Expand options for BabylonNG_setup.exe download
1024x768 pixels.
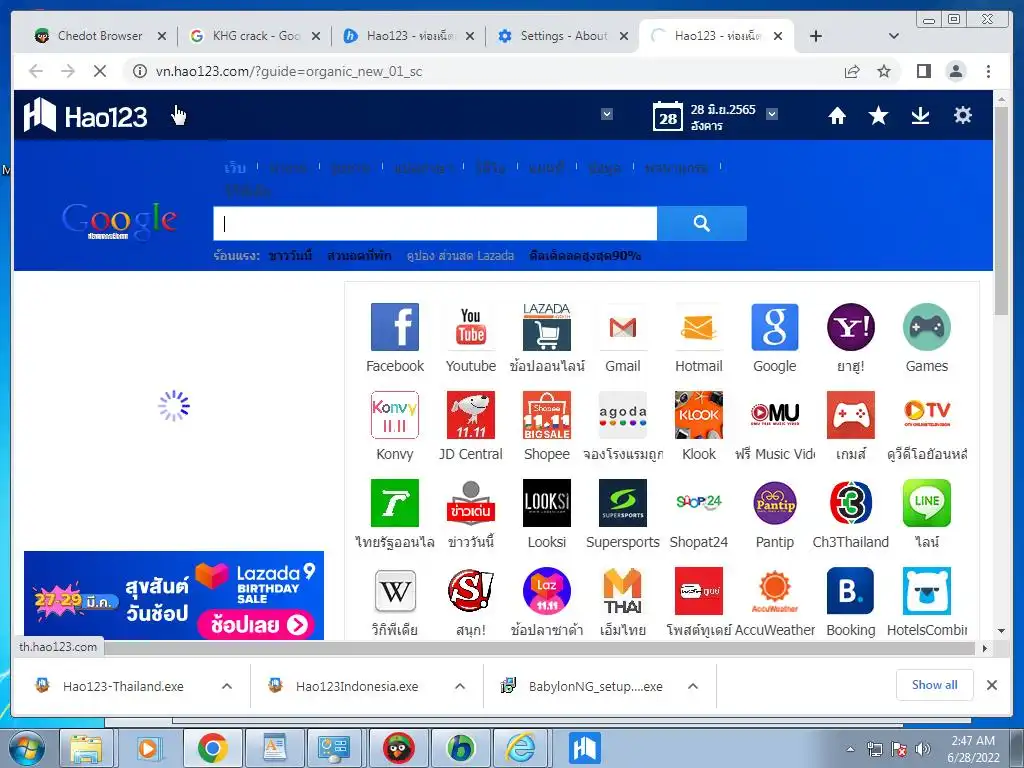coord(693,686)
